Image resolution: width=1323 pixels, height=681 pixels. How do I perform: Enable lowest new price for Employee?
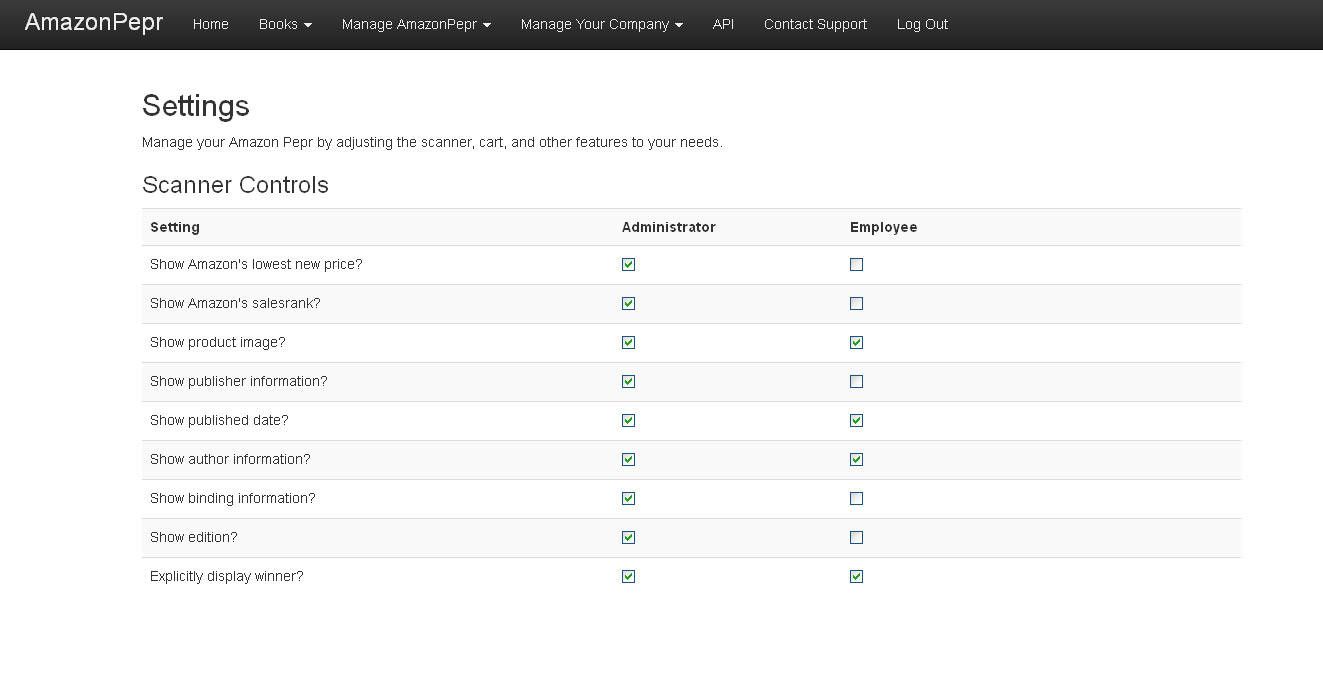coord(856,265)
